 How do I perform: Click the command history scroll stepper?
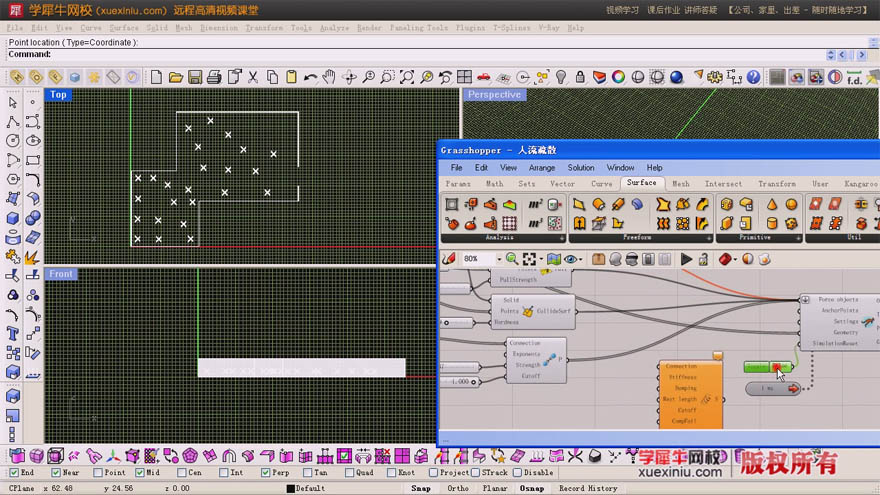831,54
